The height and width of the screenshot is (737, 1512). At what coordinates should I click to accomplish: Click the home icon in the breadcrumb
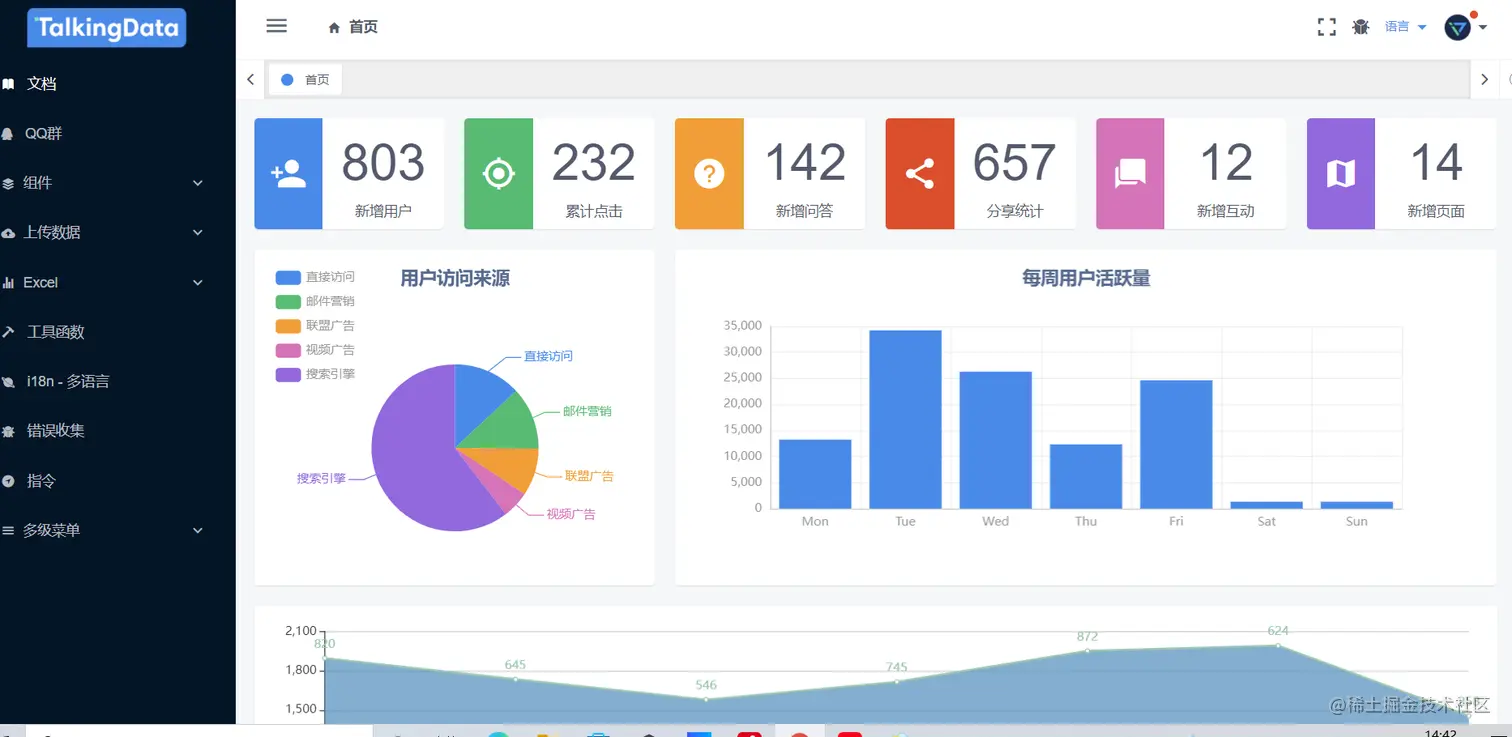pyautogui.click(x=334, y=28)
